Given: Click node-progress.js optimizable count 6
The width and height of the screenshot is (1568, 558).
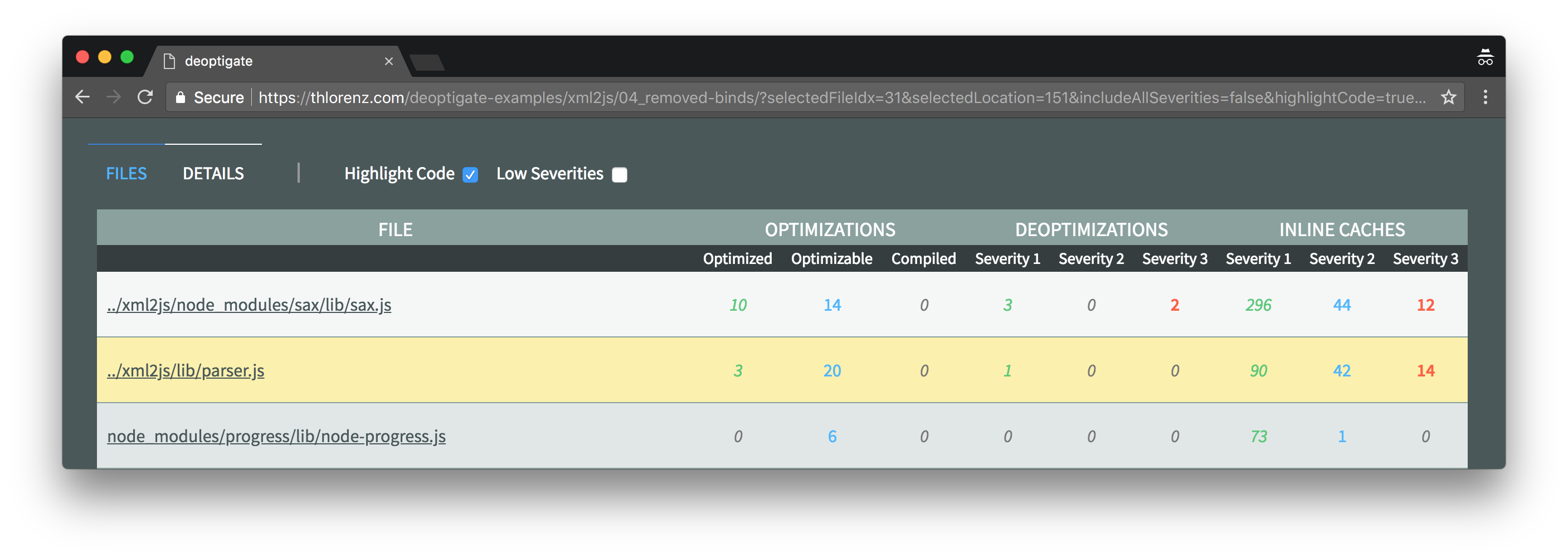Looking at the screenshot, I should click(832, 435).
